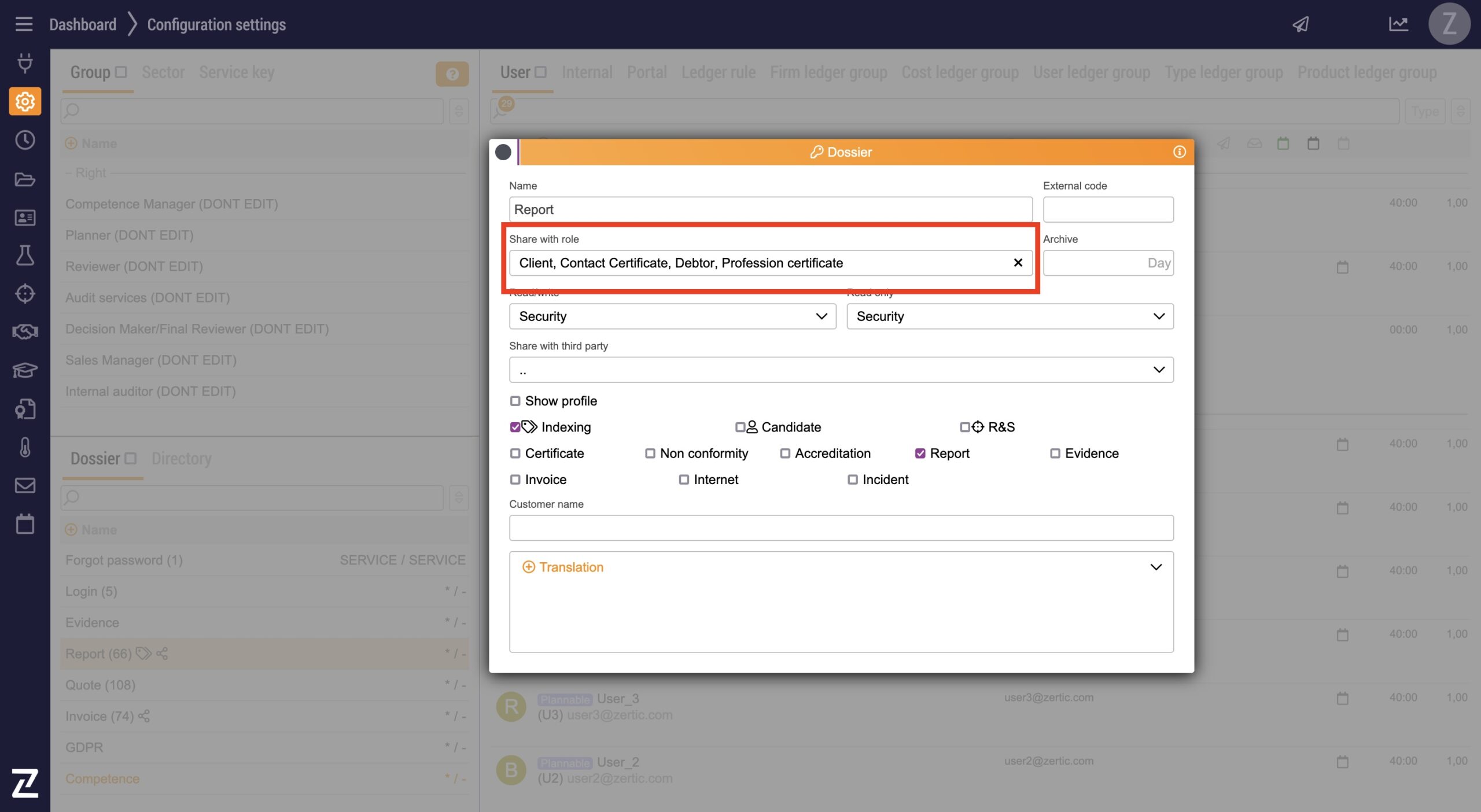This screenshot has width=1481, height=812.
Task: Click the Customer name input field
Action: (x=841, y=528)
